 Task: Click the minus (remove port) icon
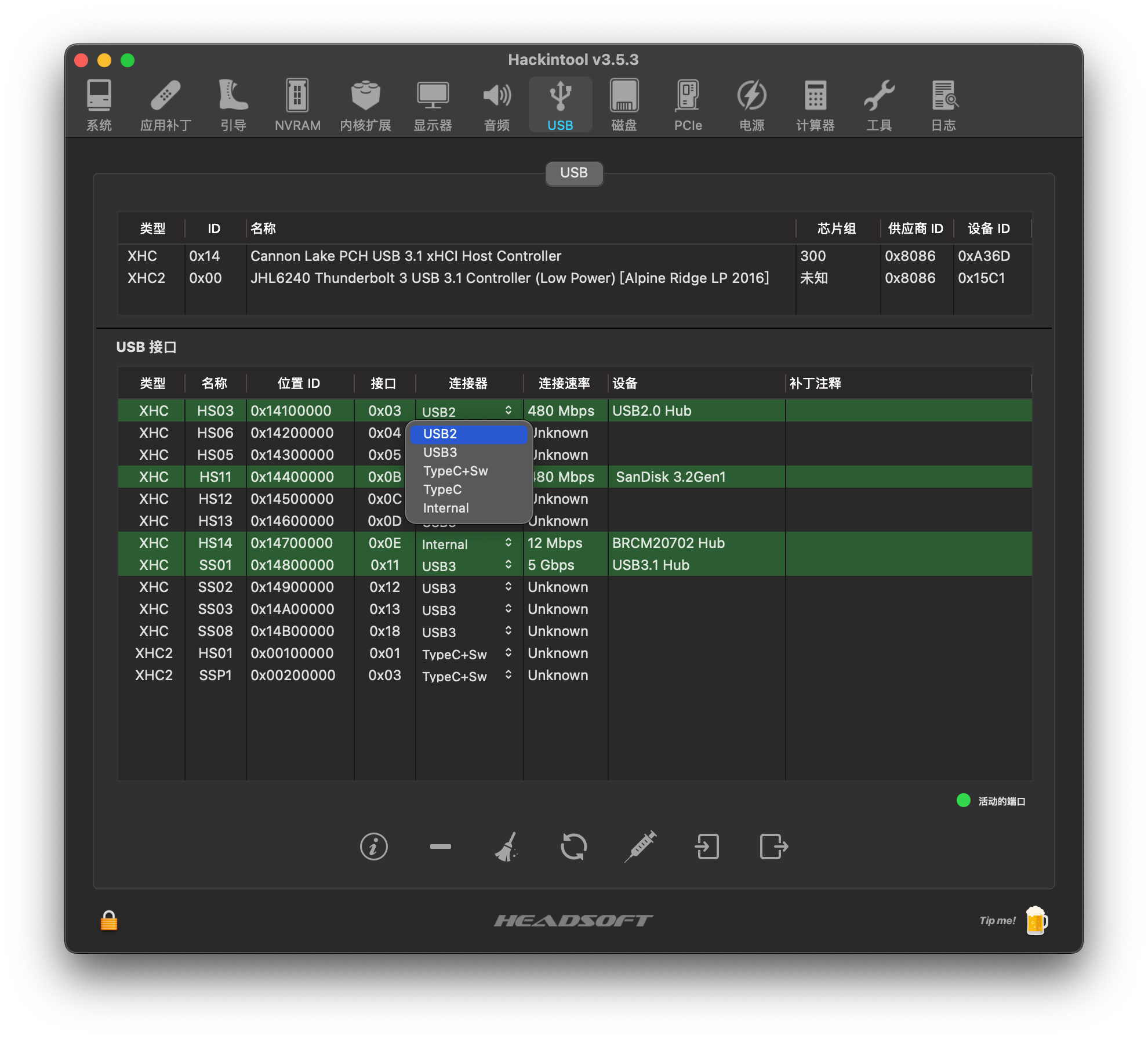pyautogui.click(x=440, y=847)
